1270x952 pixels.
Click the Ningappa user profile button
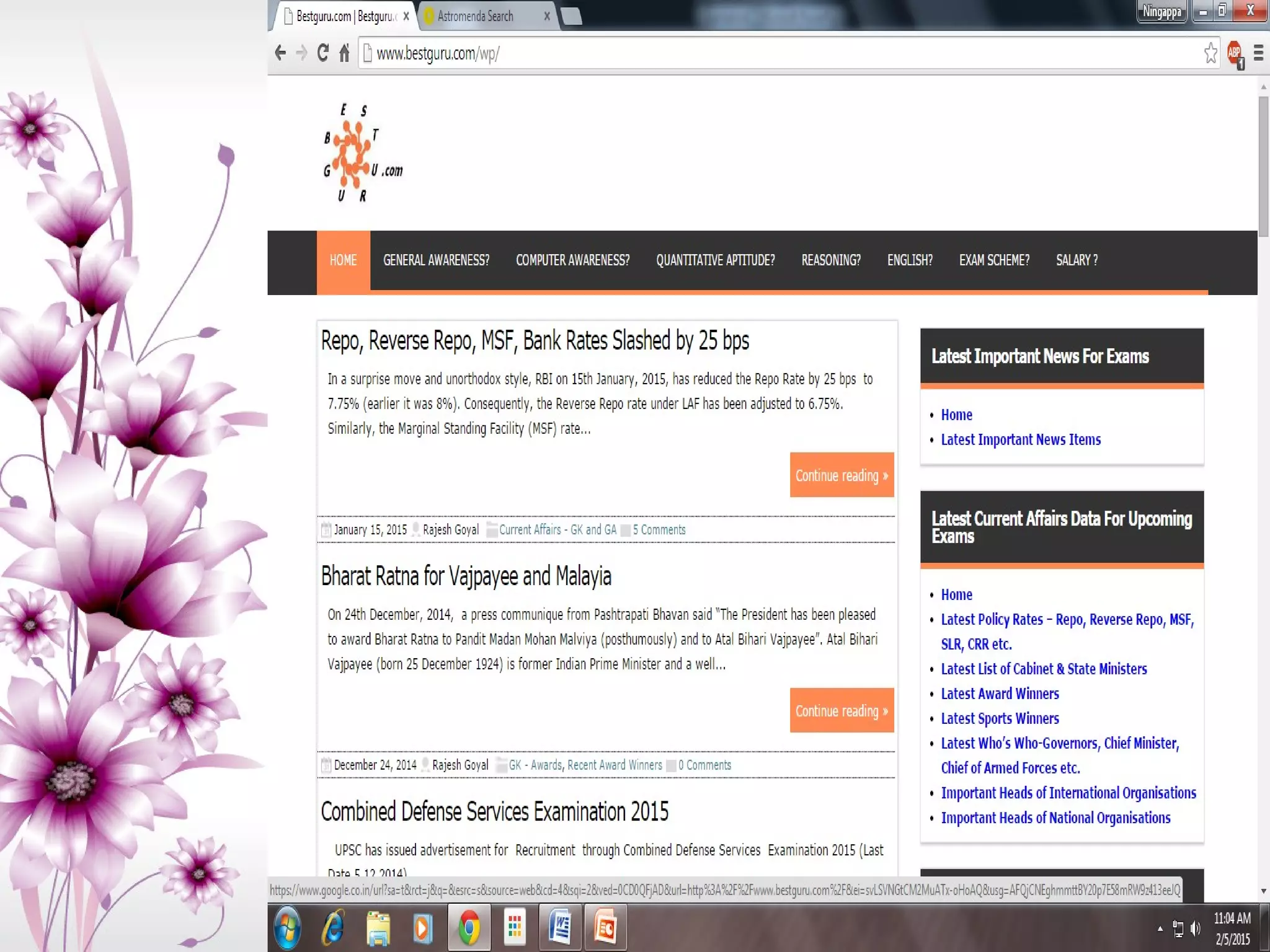click(x=1162, y=11)
